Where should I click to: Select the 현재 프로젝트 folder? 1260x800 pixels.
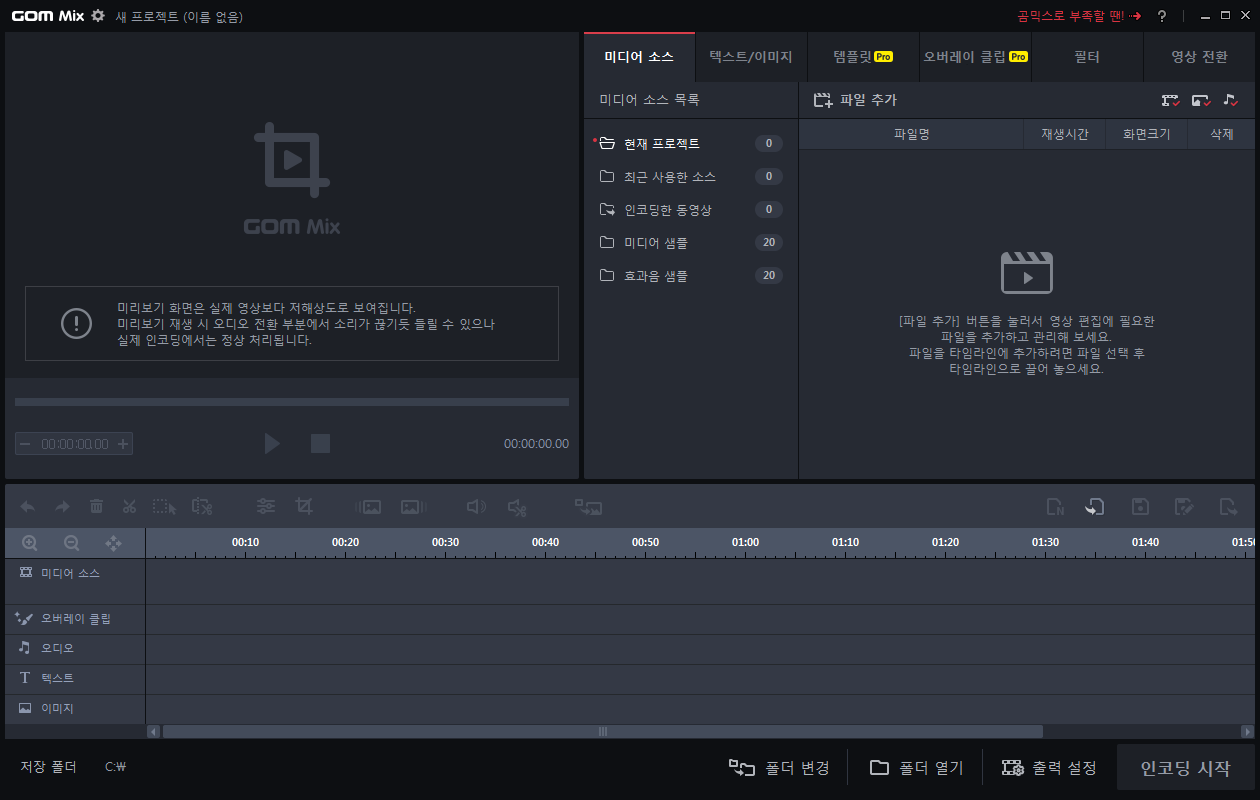coord(691,144)
